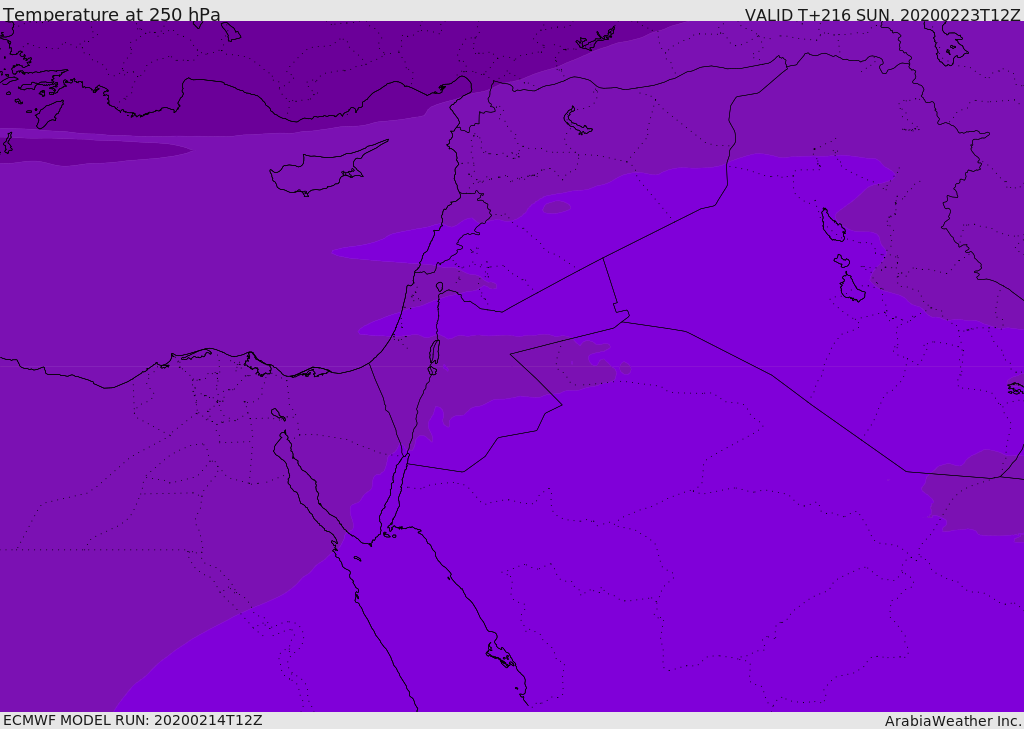Click the 'ArabiaWeather Inc' credit text
The image size is (1024, 729).
[x=952, y=721]
